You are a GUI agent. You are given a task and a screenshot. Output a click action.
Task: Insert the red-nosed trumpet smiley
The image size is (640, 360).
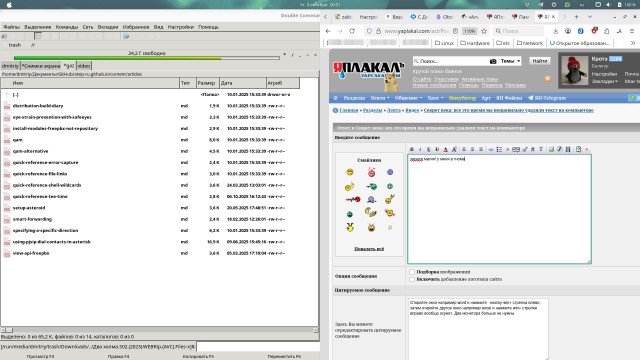pyautogui.click(x=353, y=199)
